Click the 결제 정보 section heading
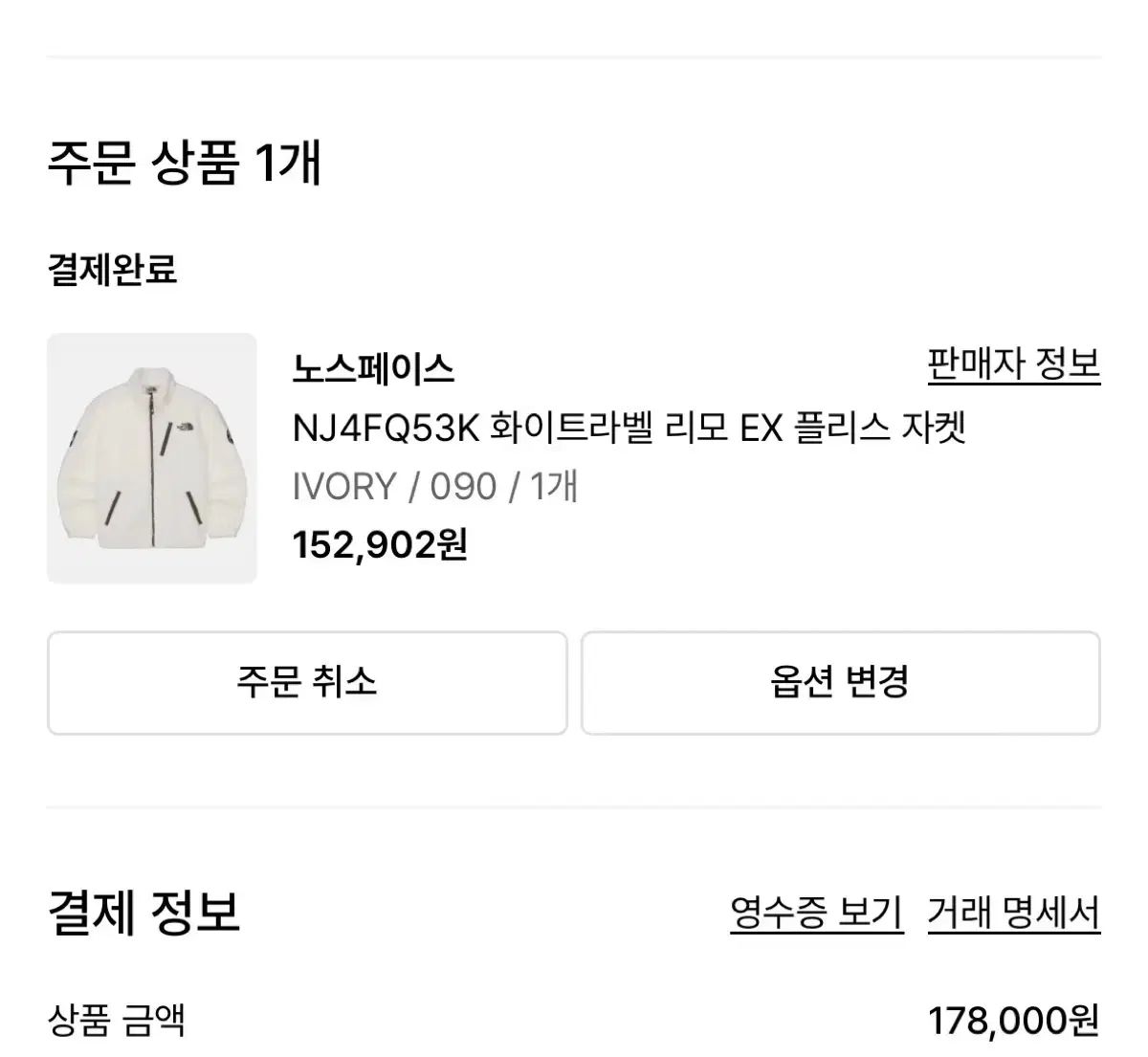 (143, 912)
